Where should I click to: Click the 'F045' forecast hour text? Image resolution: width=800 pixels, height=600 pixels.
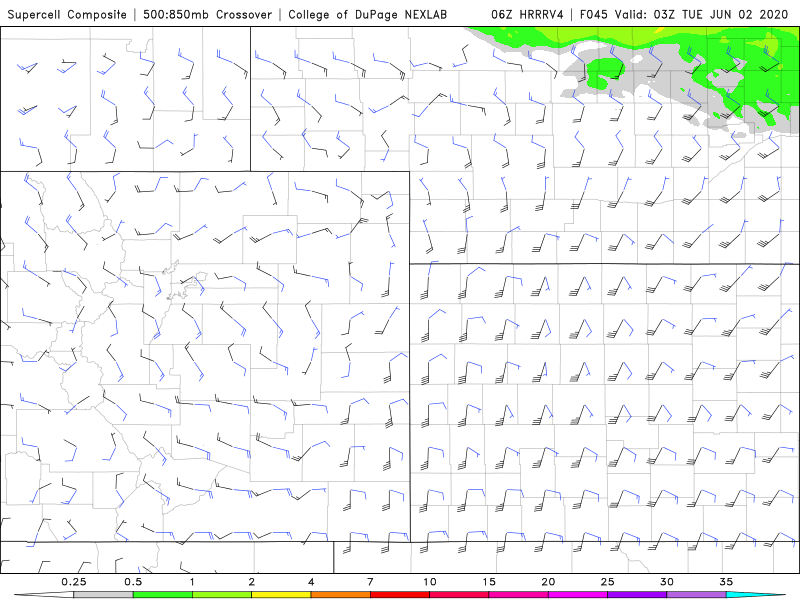[594, 15]
